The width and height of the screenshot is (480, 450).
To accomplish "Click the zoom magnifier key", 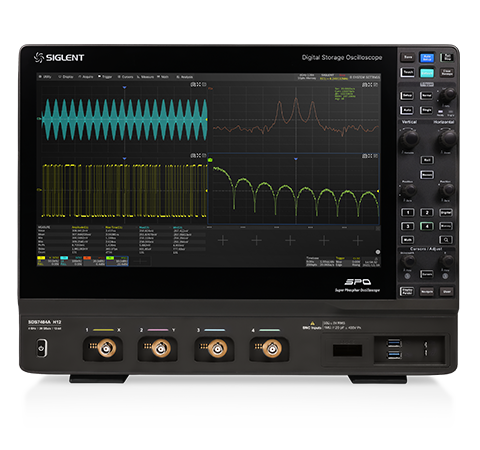I will click(x=446, y=240).
